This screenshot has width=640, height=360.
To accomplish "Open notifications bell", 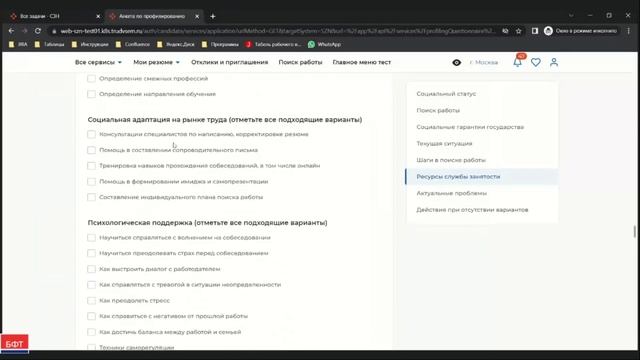I will (518, 62).
